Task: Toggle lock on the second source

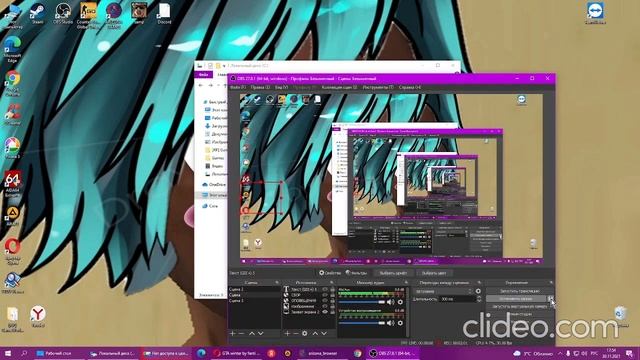Action: 332,295
